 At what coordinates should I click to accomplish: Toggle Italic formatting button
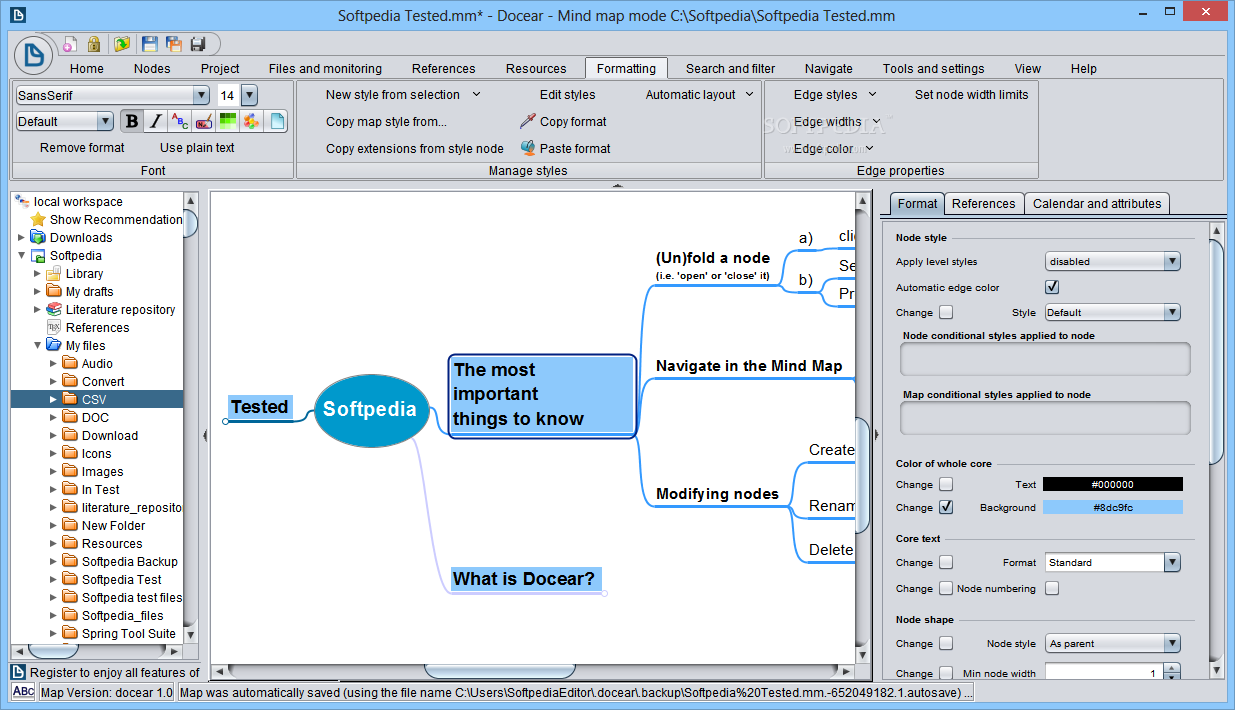tap(156, 121)
